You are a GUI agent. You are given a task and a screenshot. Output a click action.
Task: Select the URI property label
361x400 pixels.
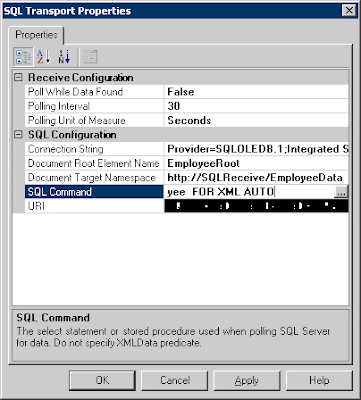tap(94, 206)
